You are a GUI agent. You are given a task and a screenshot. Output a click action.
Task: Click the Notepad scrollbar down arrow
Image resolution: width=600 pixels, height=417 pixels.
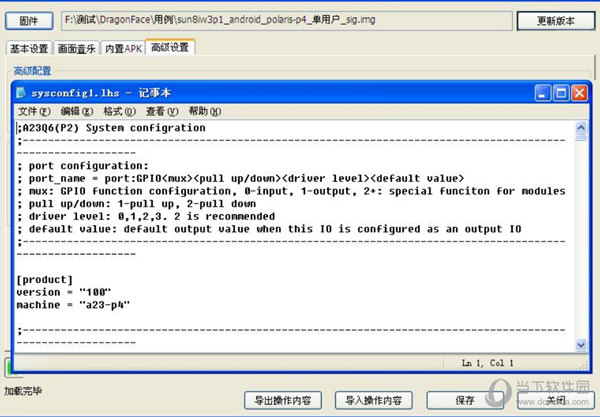581,345
